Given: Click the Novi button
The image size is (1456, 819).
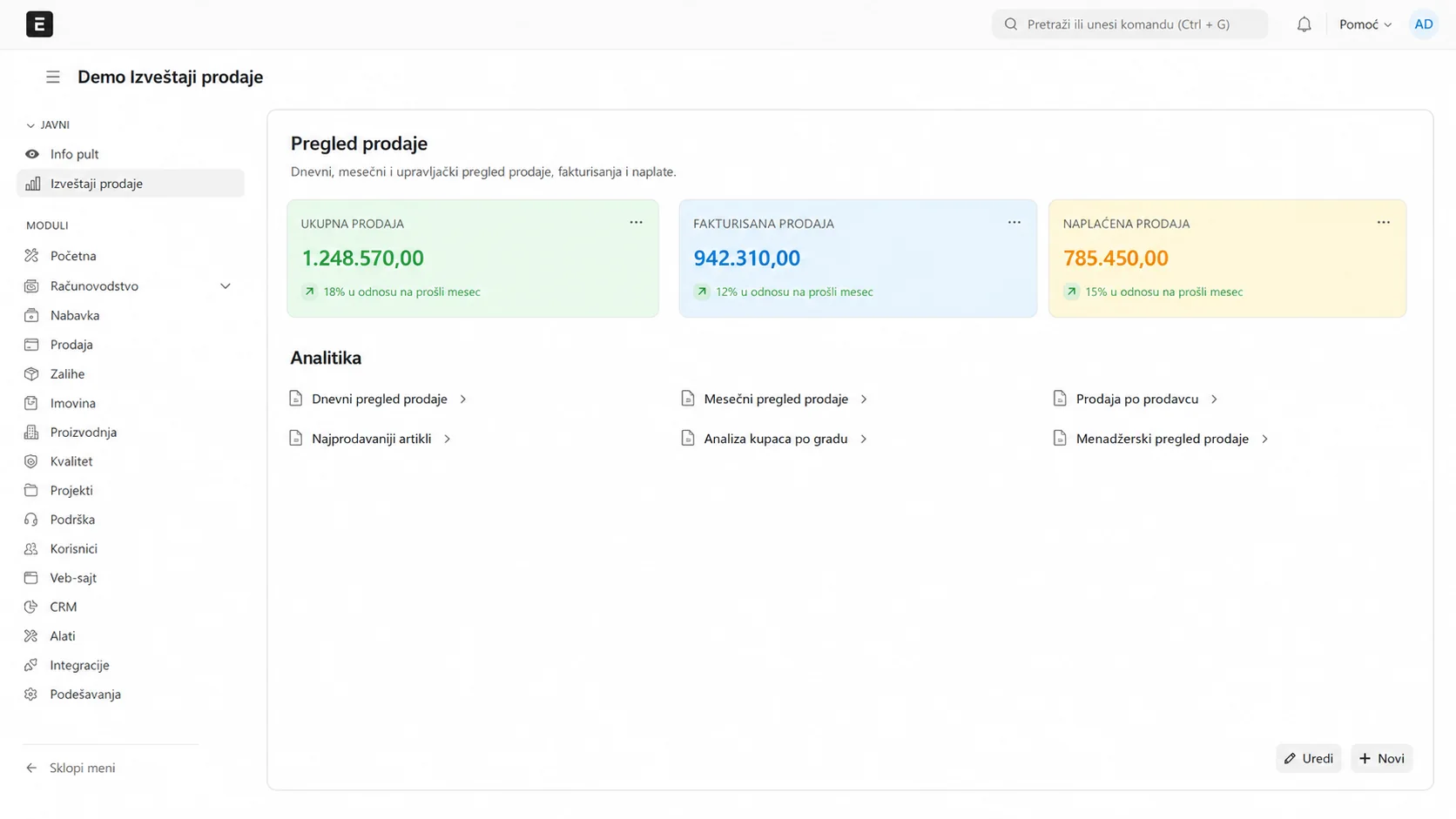Looking at the screenshot, I should [1382, 758].
